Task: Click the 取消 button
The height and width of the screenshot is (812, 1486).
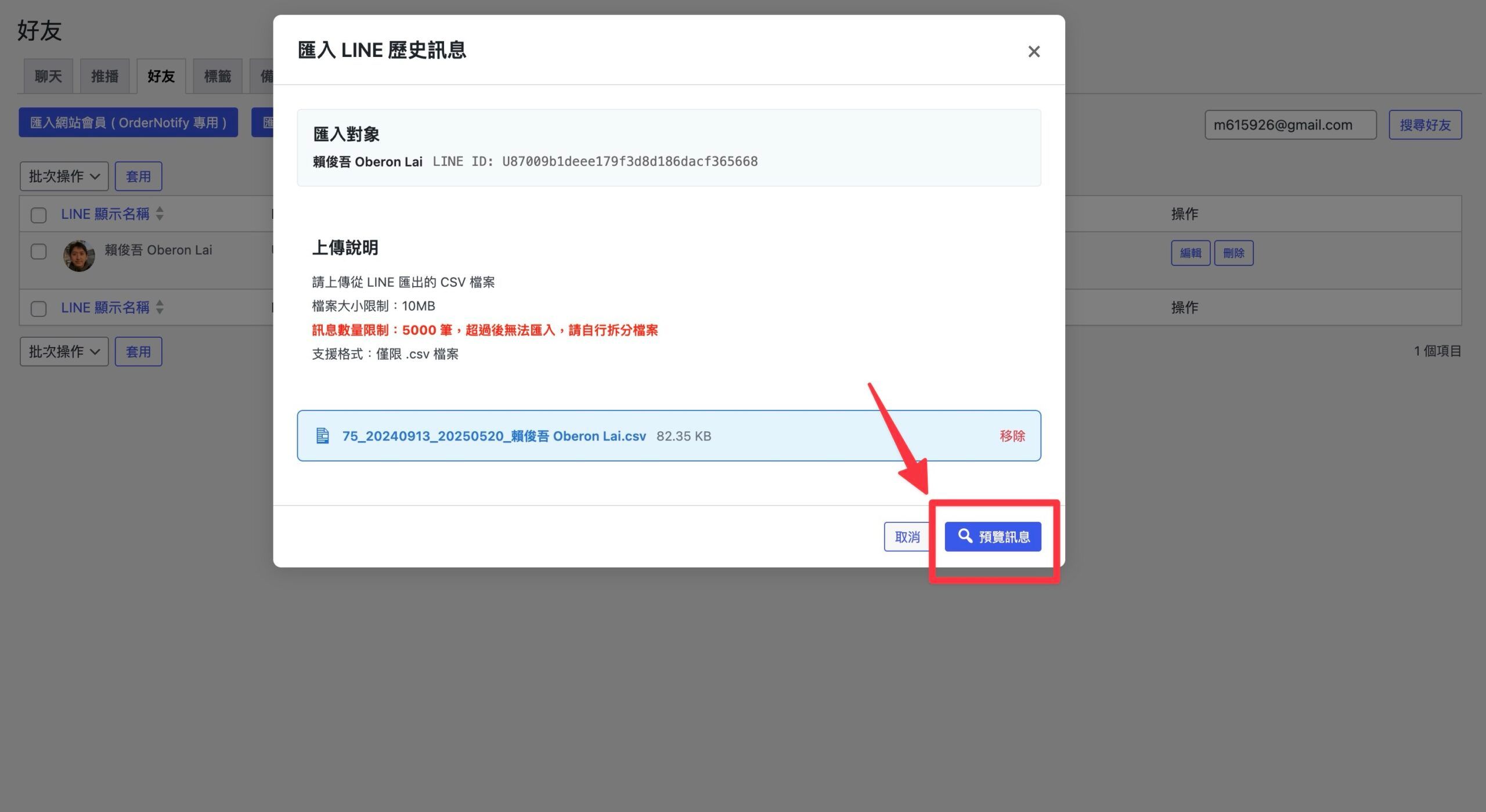Action: point(907,537)
